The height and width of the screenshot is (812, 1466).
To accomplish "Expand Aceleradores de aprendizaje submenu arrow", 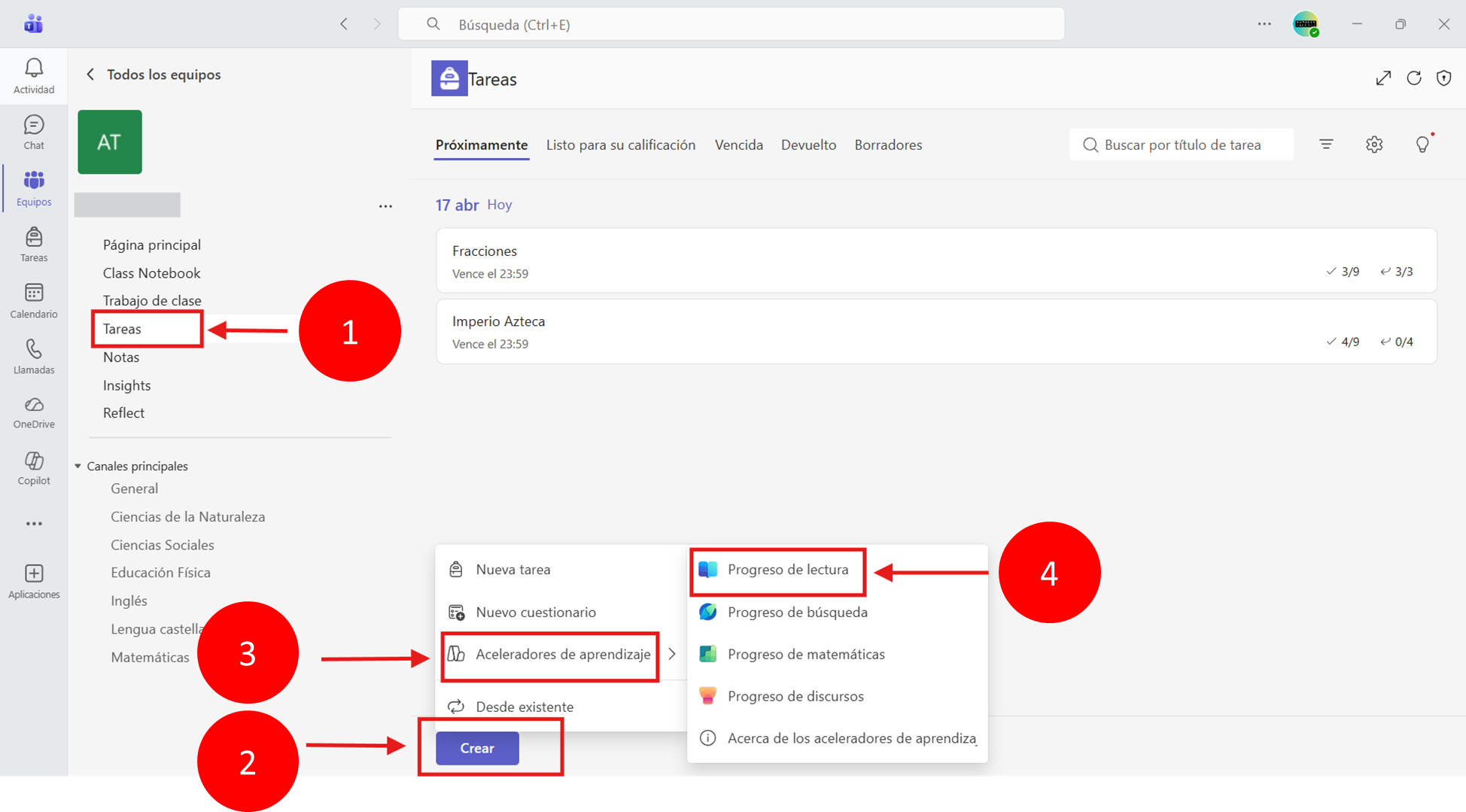I will tap(672, 654).
